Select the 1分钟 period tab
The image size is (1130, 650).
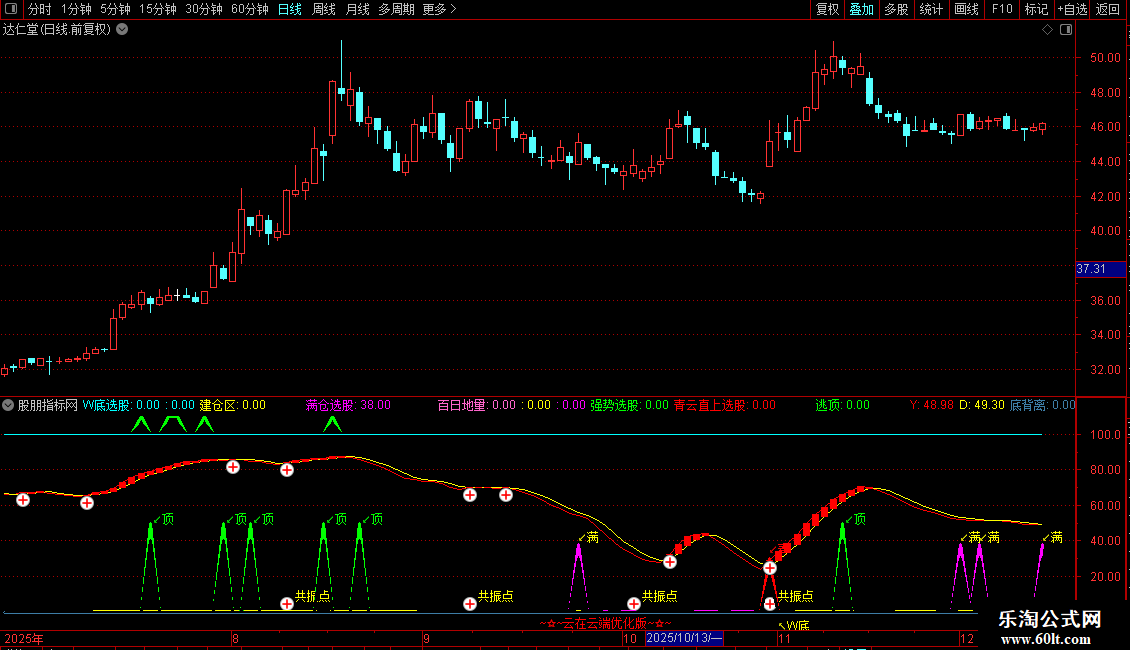[x=76, y=9]
